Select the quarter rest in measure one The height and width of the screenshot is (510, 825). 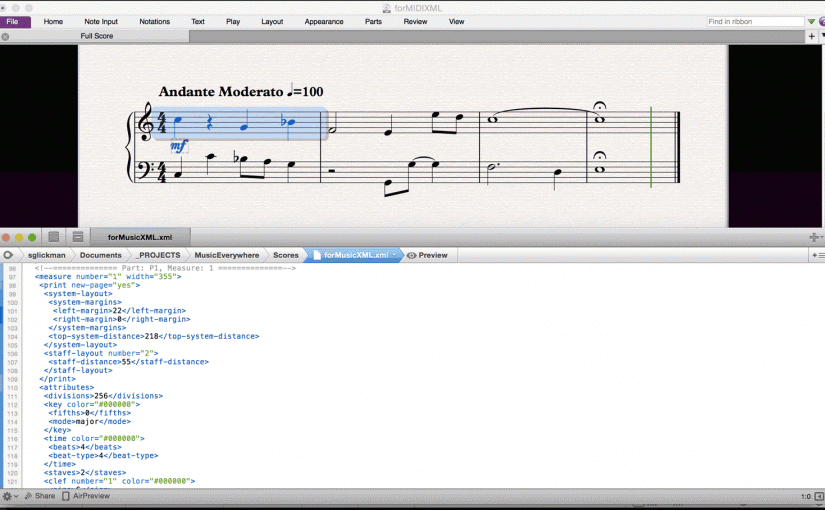[x=209, y=123]
